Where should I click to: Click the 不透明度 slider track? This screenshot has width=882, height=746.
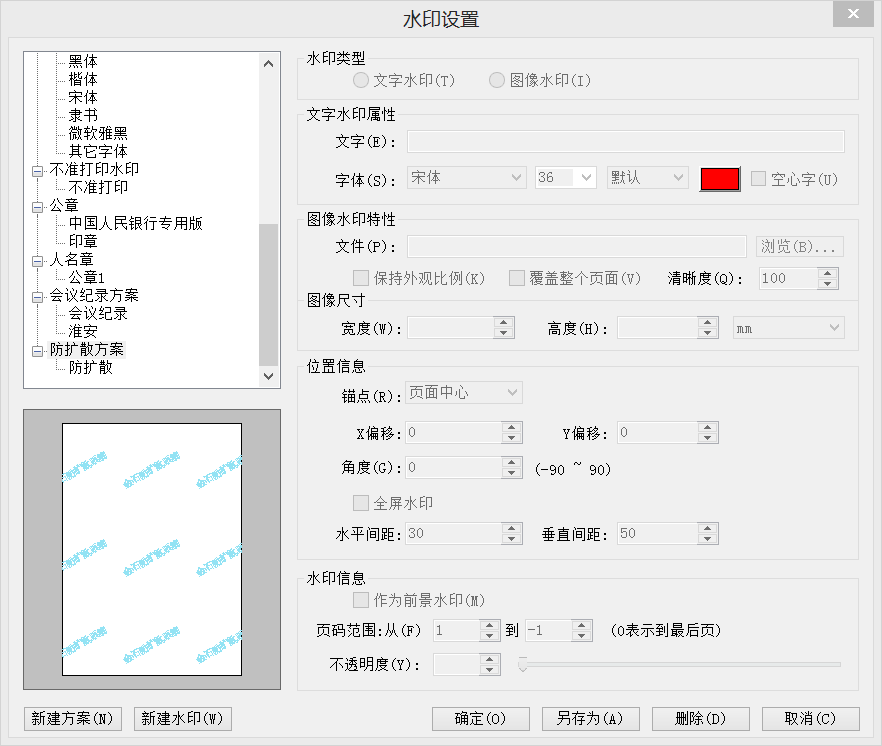(x=680, y=664)
